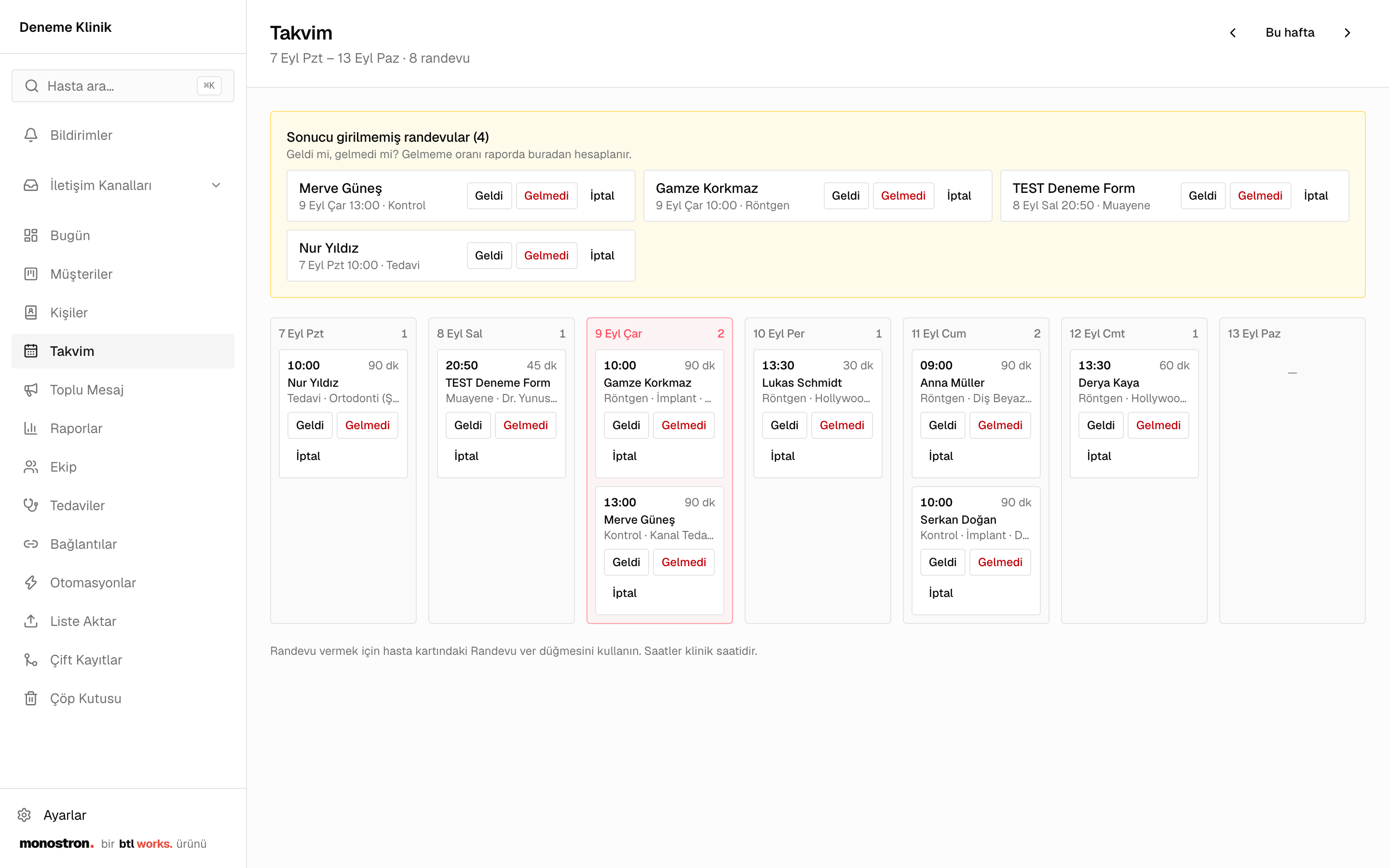Mark Merve Güneş Geldi in yellow panel
Viewport: 1389px width, 868px height.
tap(489, 196)
